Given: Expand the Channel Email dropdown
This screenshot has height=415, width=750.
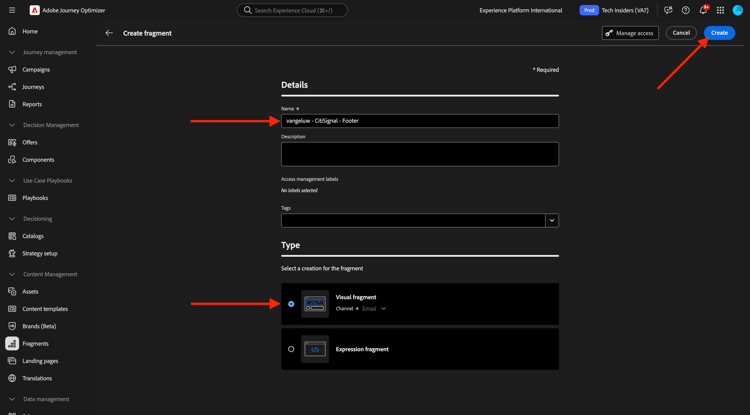Looking at the screenshot, I should tap(374, 309).
